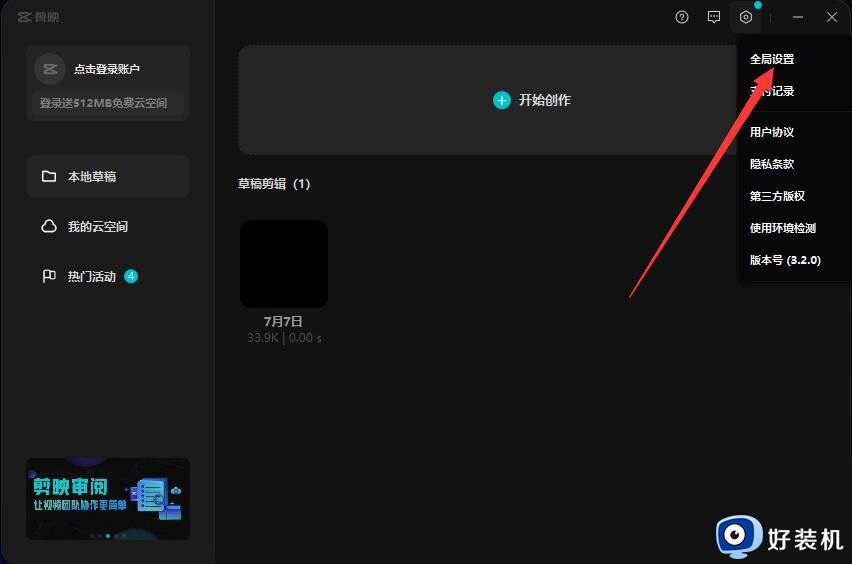The width and height of the screenshot is (852, 564).
Task: Open the feedback chat bubble icon
Action: click(714, 17)
